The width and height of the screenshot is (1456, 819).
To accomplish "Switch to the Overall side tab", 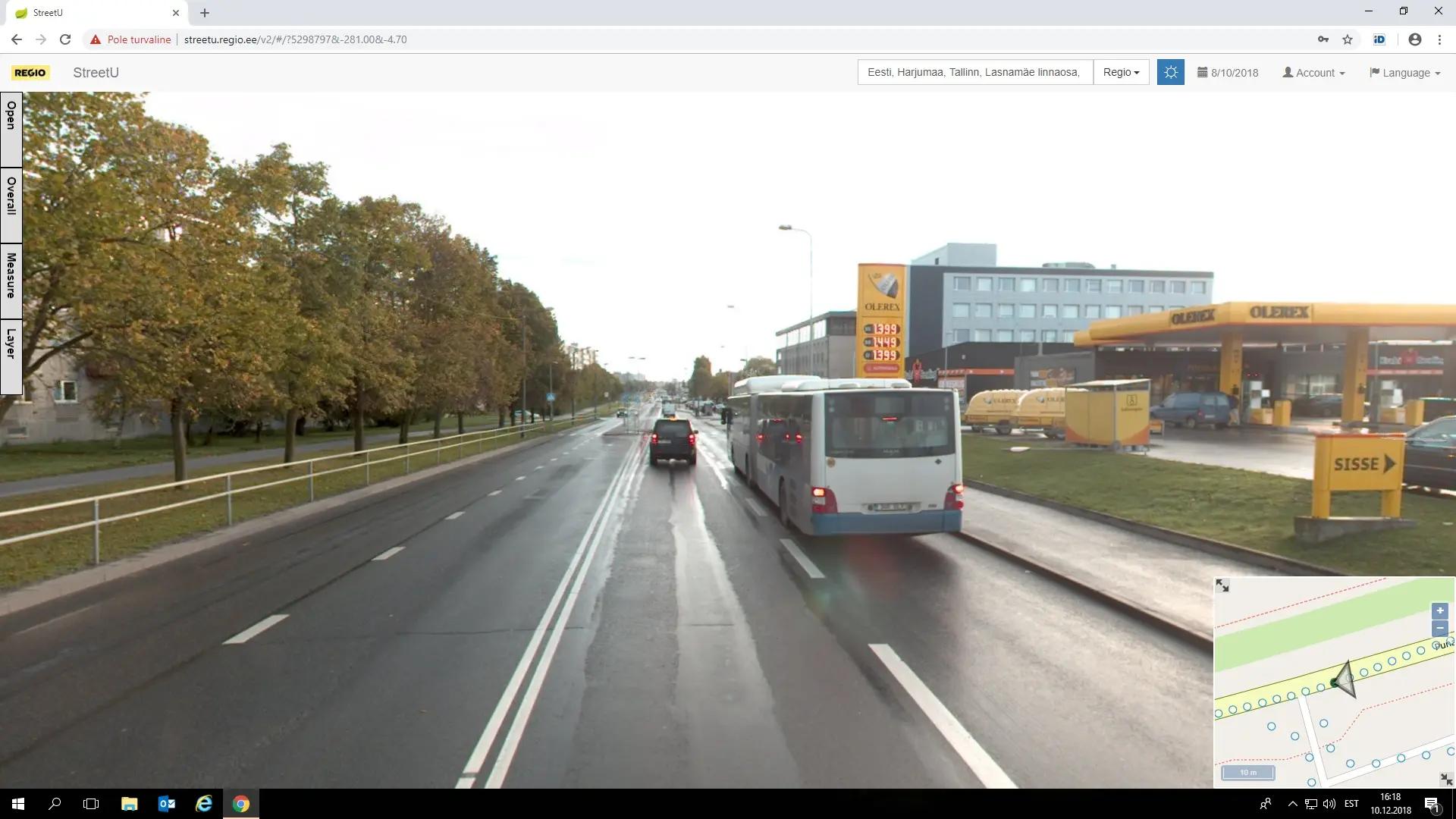I will click(11, 204).
